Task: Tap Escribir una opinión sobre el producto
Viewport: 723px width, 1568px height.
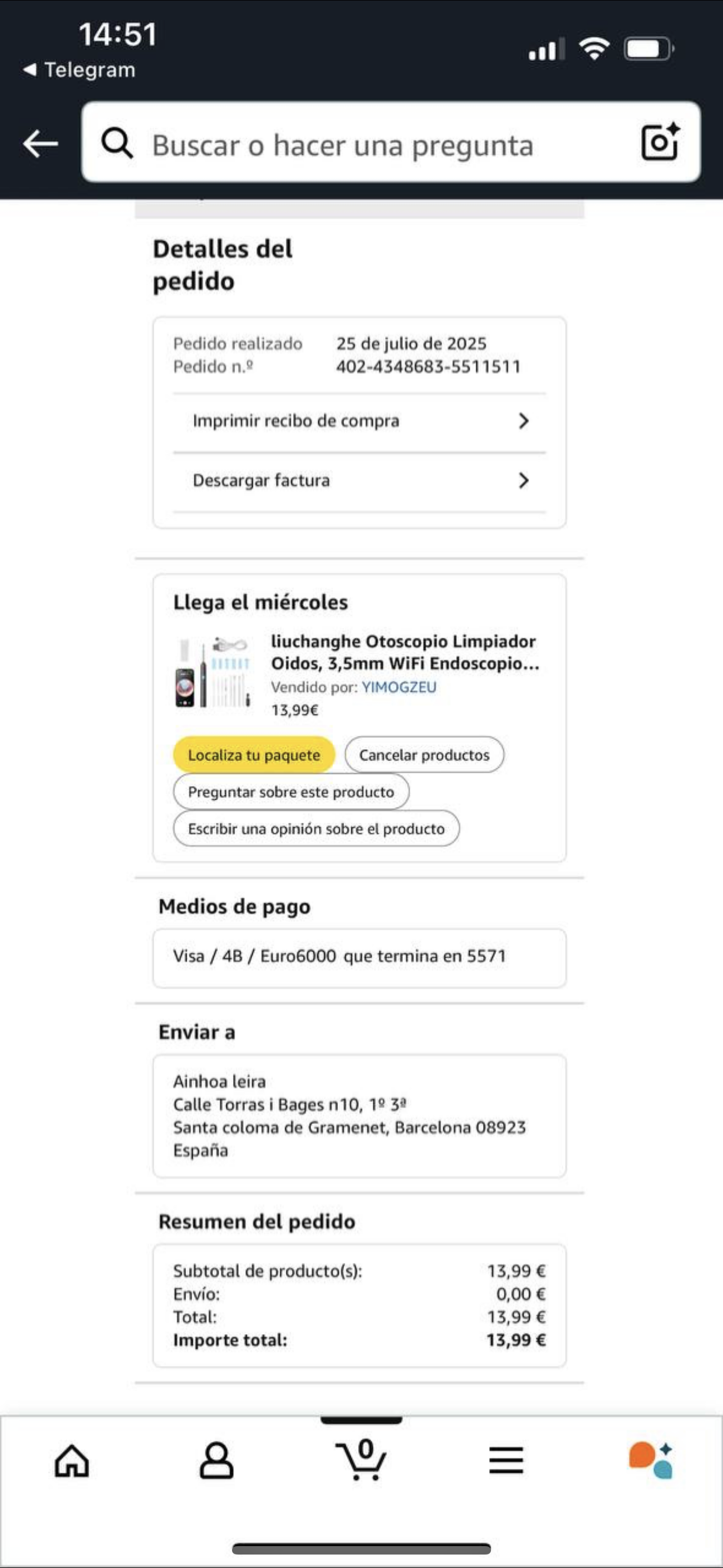Action: coord(317,828)
